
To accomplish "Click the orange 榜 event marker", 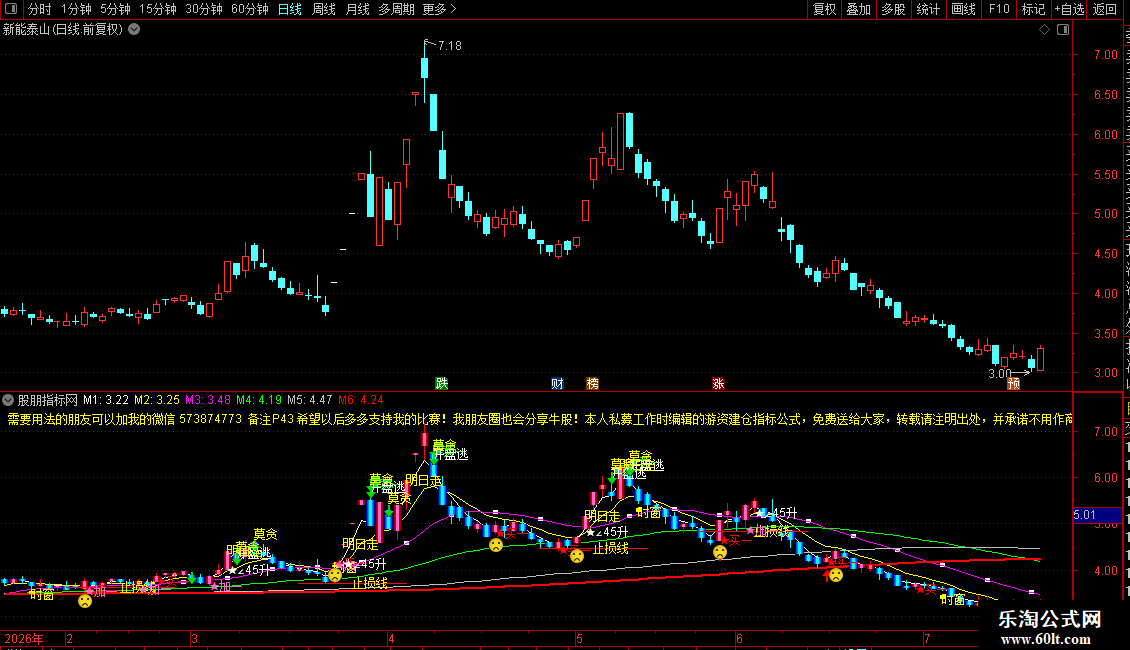I will click(x=592, y=383).
